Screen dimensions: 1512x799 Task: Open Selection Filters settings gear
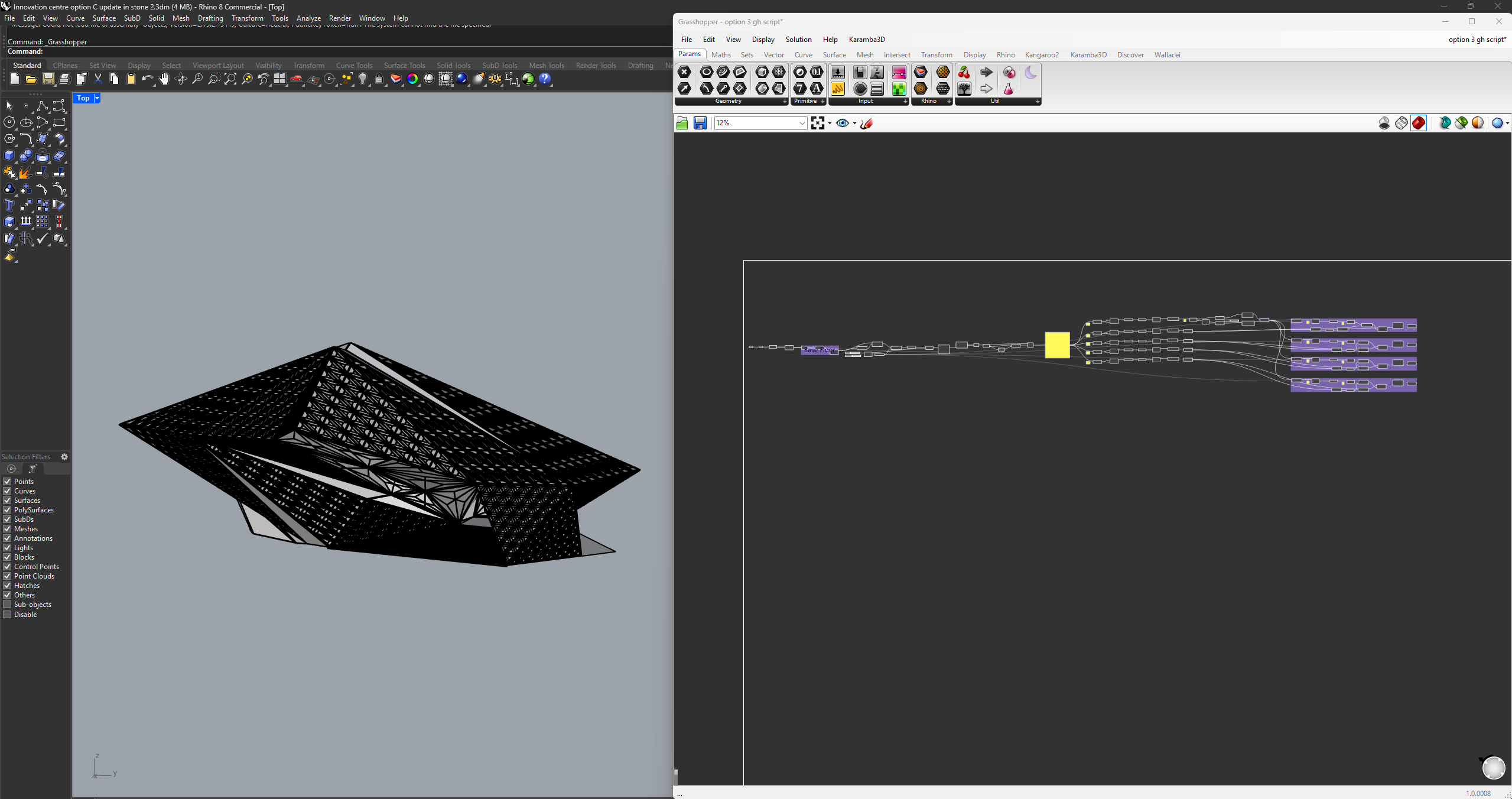click(64, 457)
